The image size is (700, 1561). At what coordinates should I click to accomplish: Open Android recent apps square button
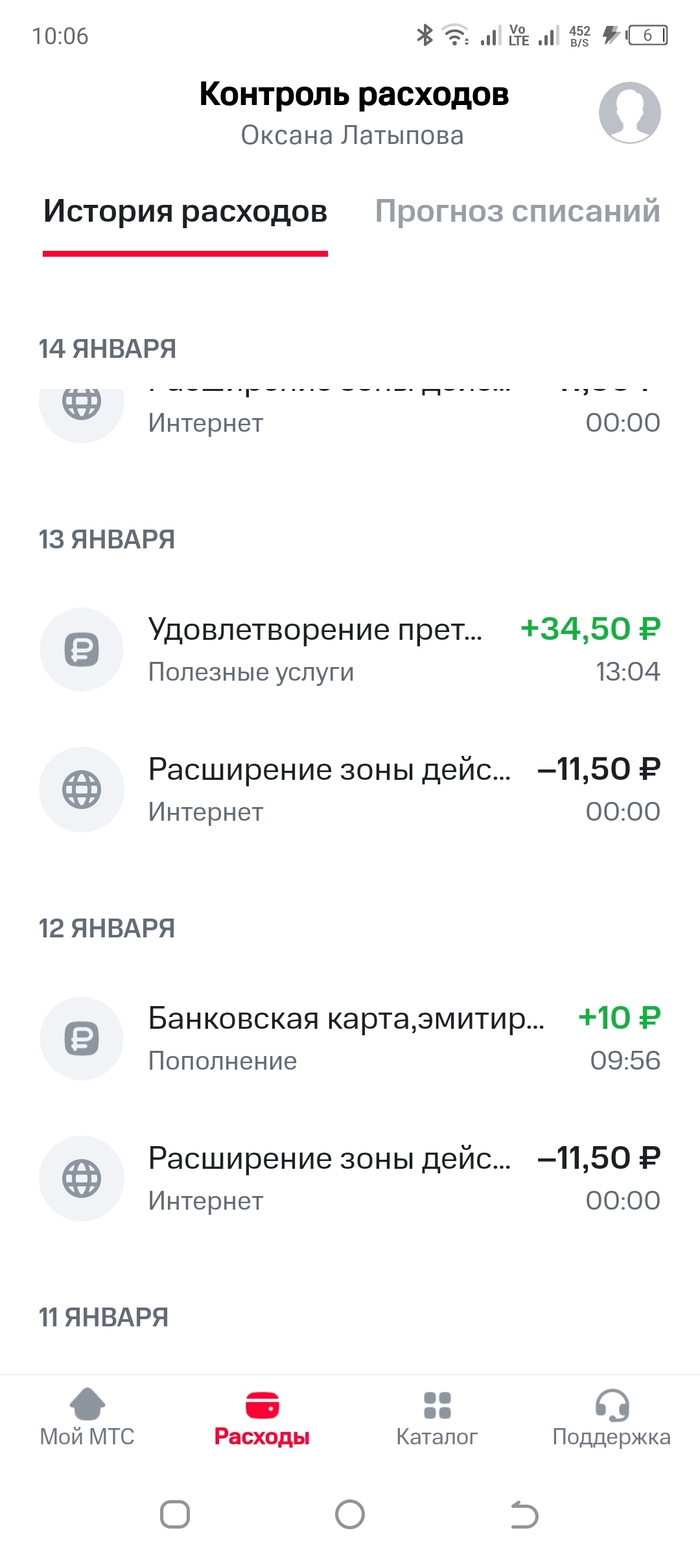point(175,1514)
